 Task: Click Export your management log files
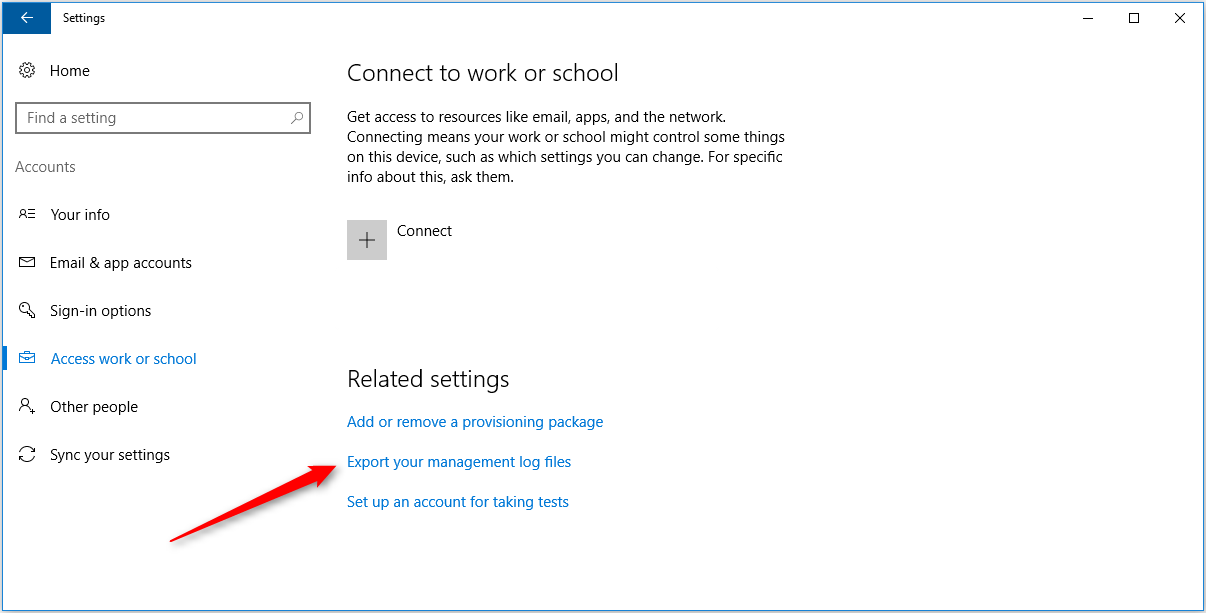click(x=459, y=462)
